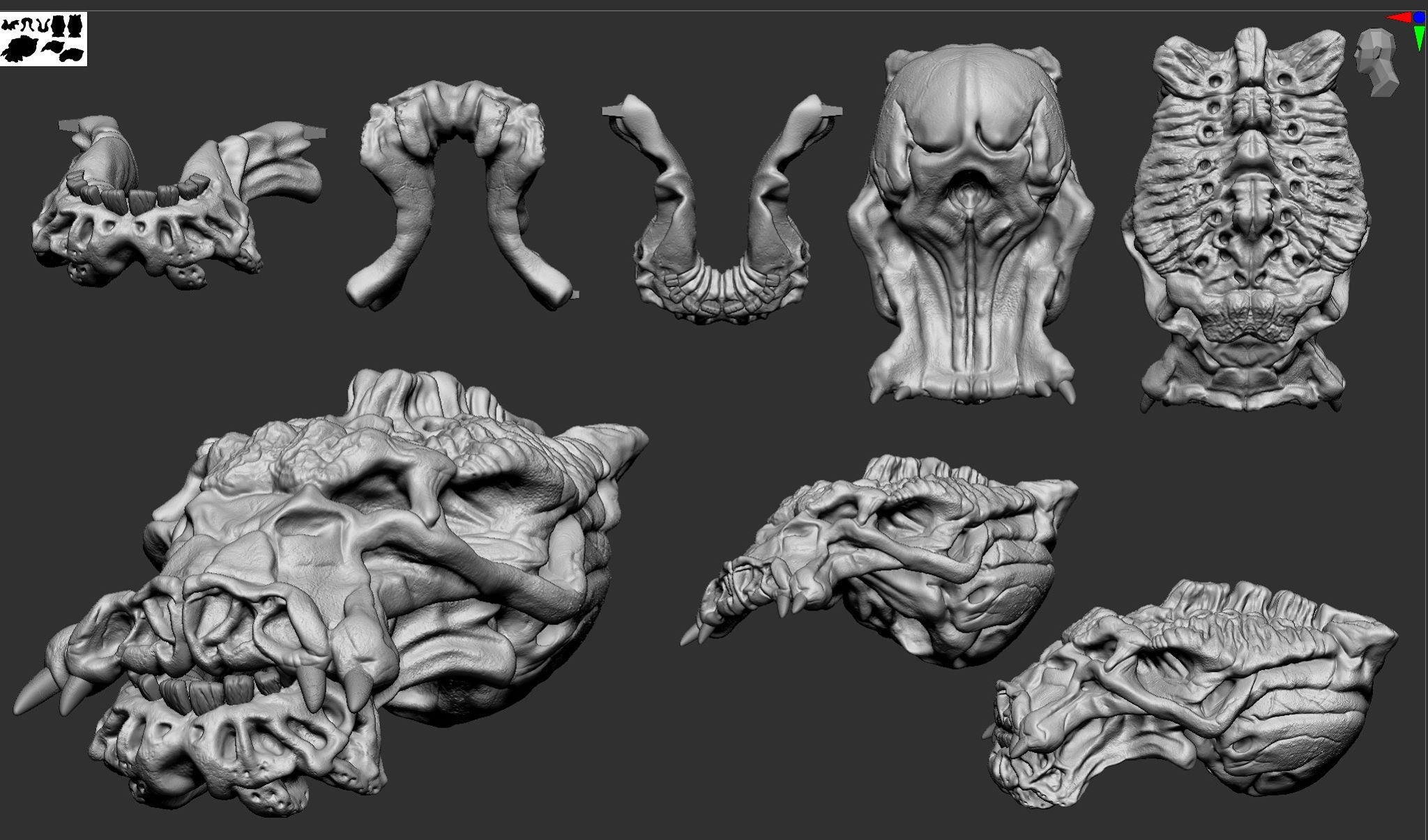Select the large assembled creature head
The width and height of the screenshot is (1428, 840).
click(331, 593)
